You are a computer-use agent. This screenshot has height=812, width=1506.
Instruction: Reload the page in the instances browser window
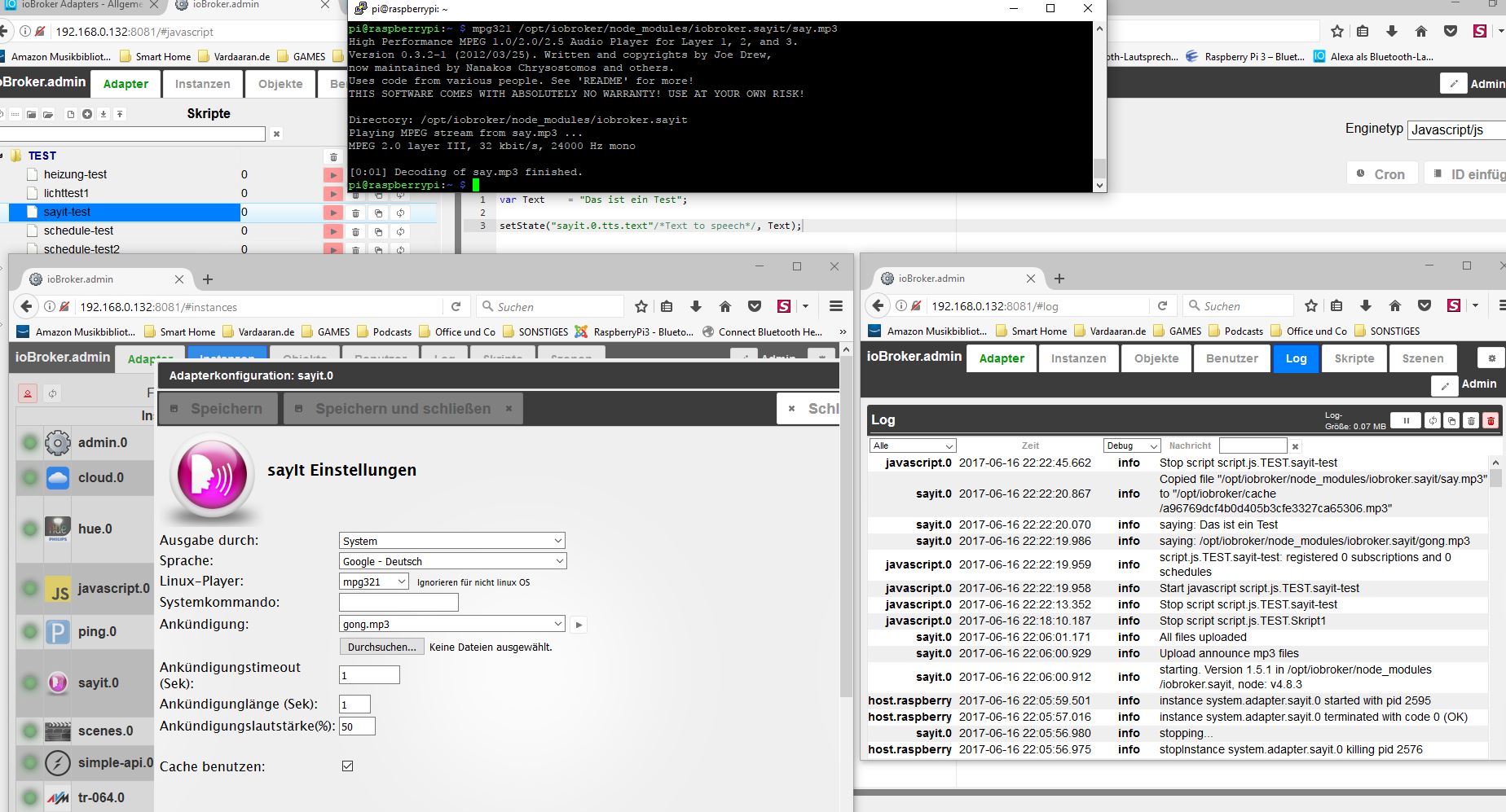coord(456,306)
